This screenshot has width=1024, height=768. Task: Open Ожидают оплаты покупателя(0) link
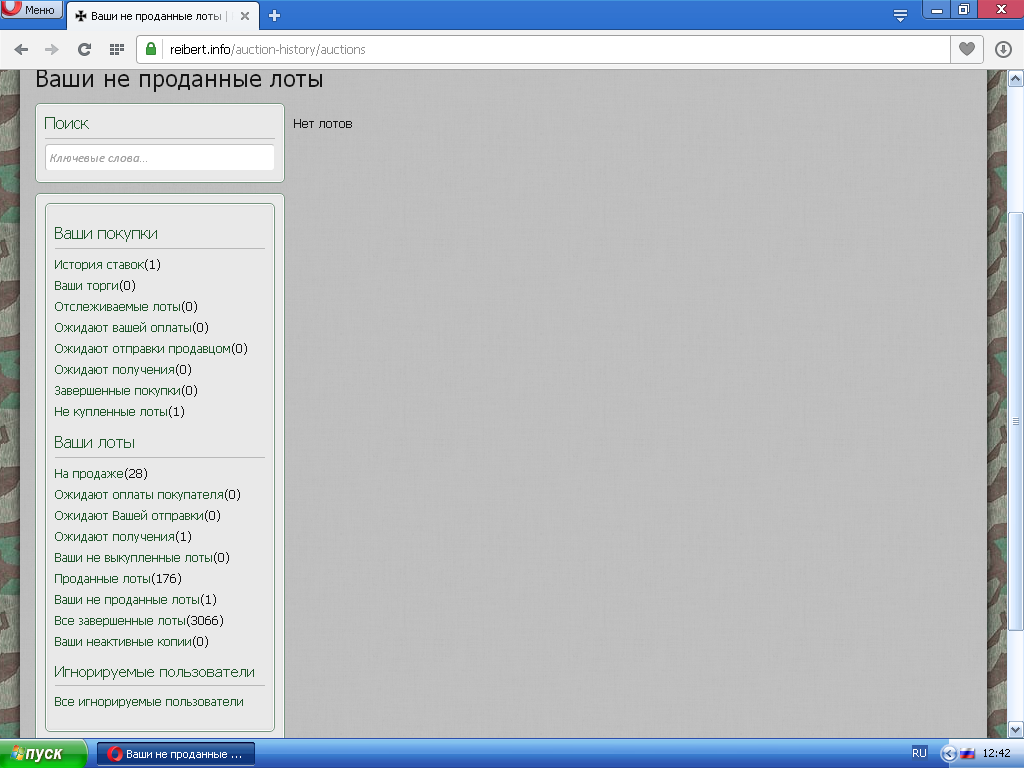click(148, 494)
